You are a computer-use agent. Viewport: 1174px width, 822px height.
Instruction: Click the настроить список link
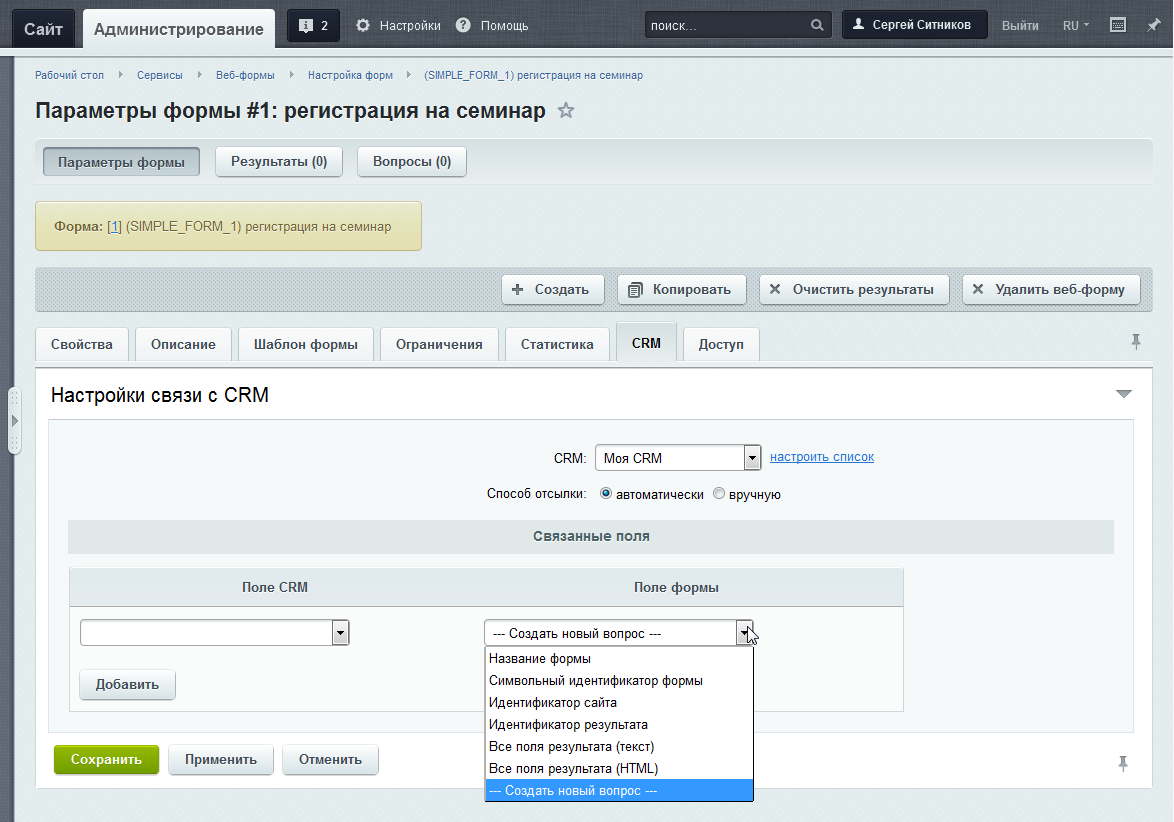pos(821,457)
